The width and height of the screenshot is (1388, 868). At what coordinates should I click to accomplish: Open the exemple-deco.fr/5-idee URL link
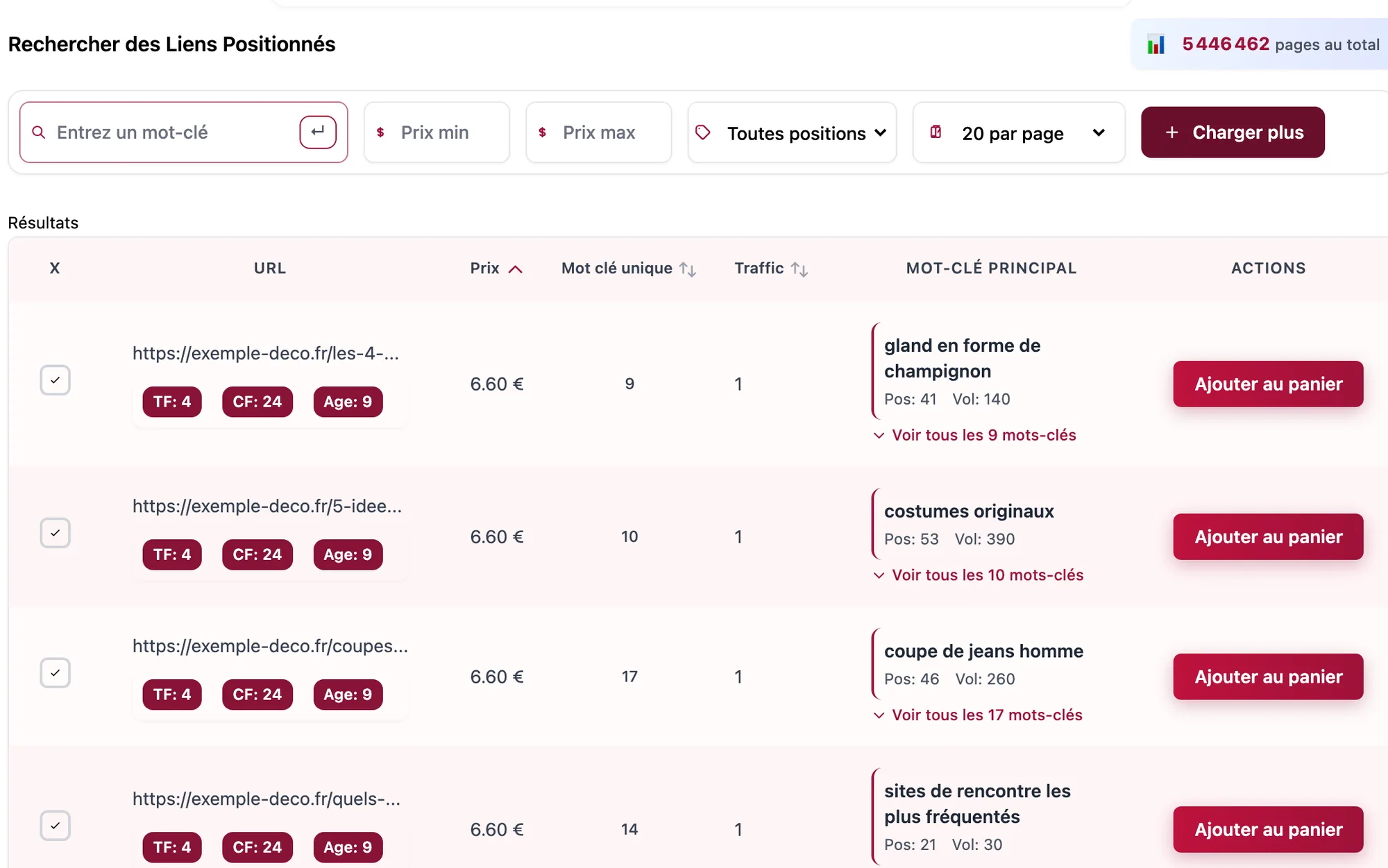click(x=267, y=506)
